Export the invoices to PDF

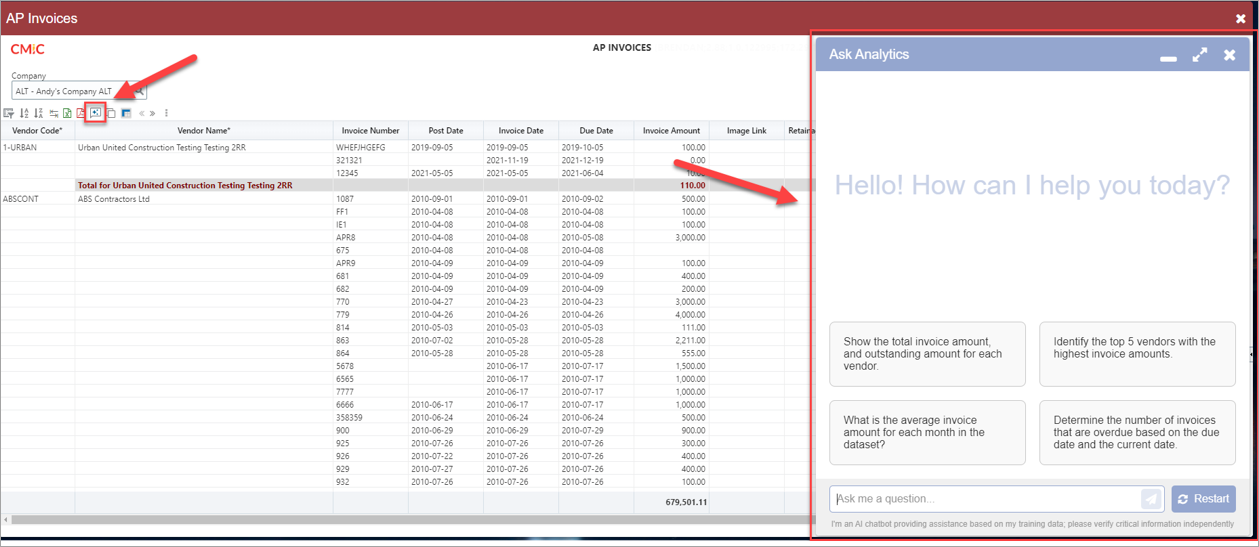[x=81, y=113]
